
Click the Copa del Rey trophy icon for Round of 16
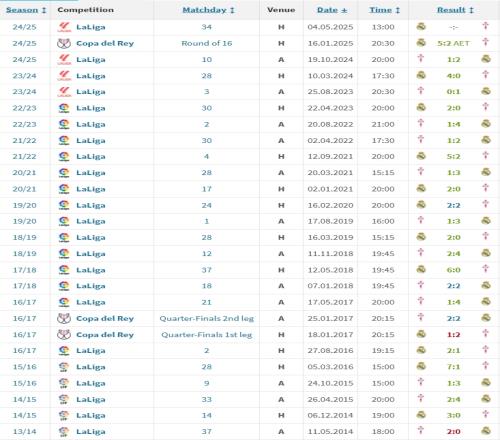click(x=64, y=43)
